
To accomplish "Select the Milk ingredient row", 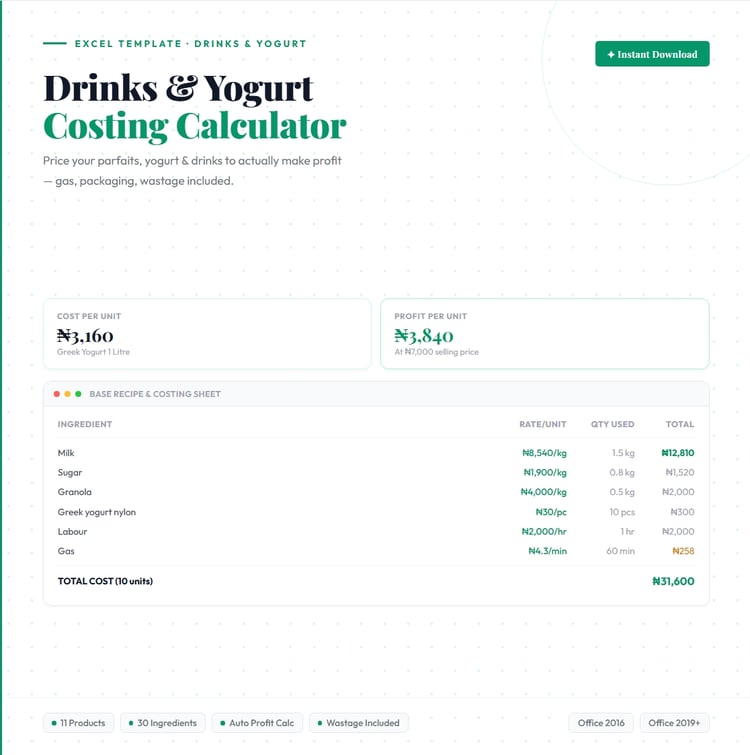I will 376,453.
